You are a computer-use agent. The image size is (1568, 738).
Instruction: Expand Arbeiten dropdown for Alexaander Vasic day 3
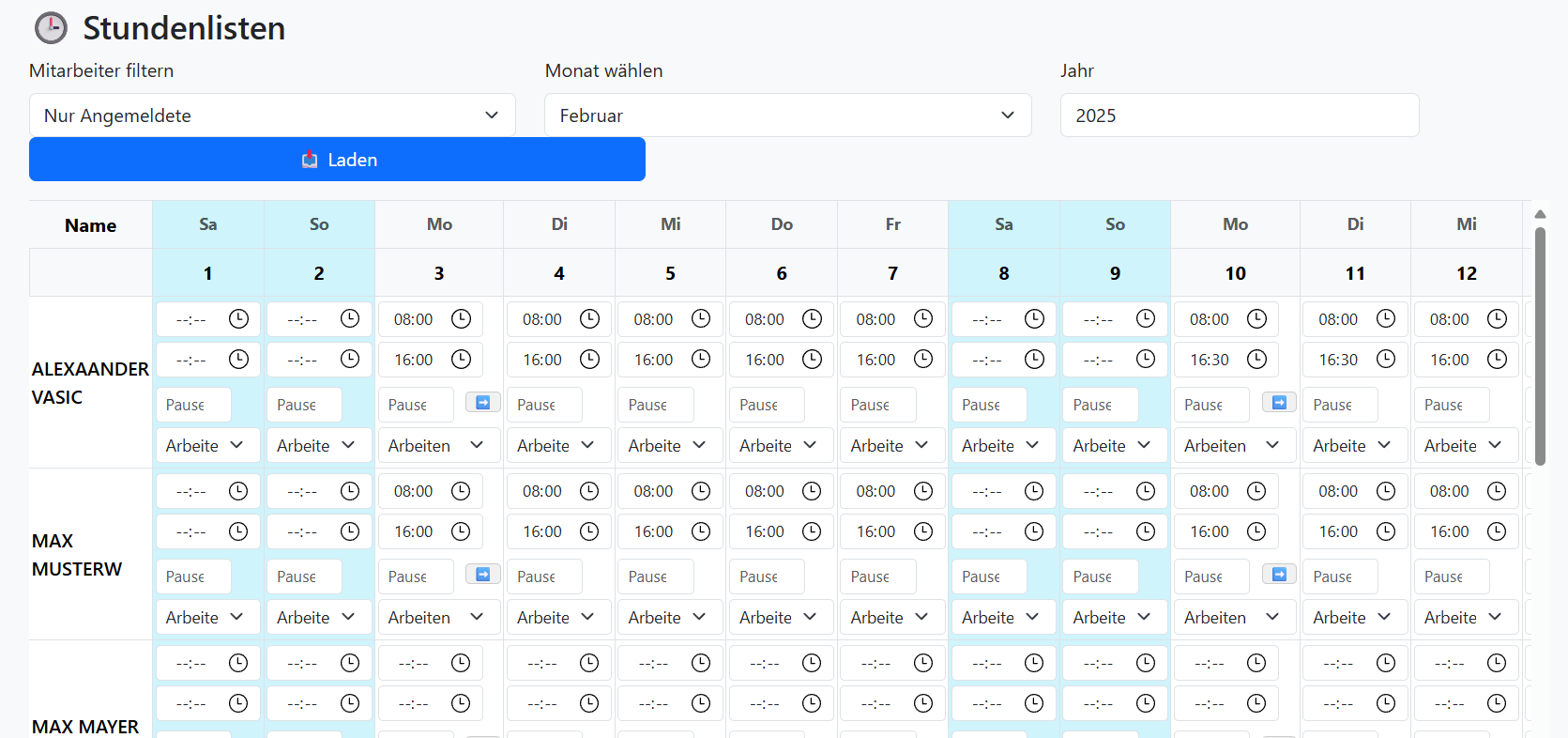pyautogui.click(x=435, y=446)
